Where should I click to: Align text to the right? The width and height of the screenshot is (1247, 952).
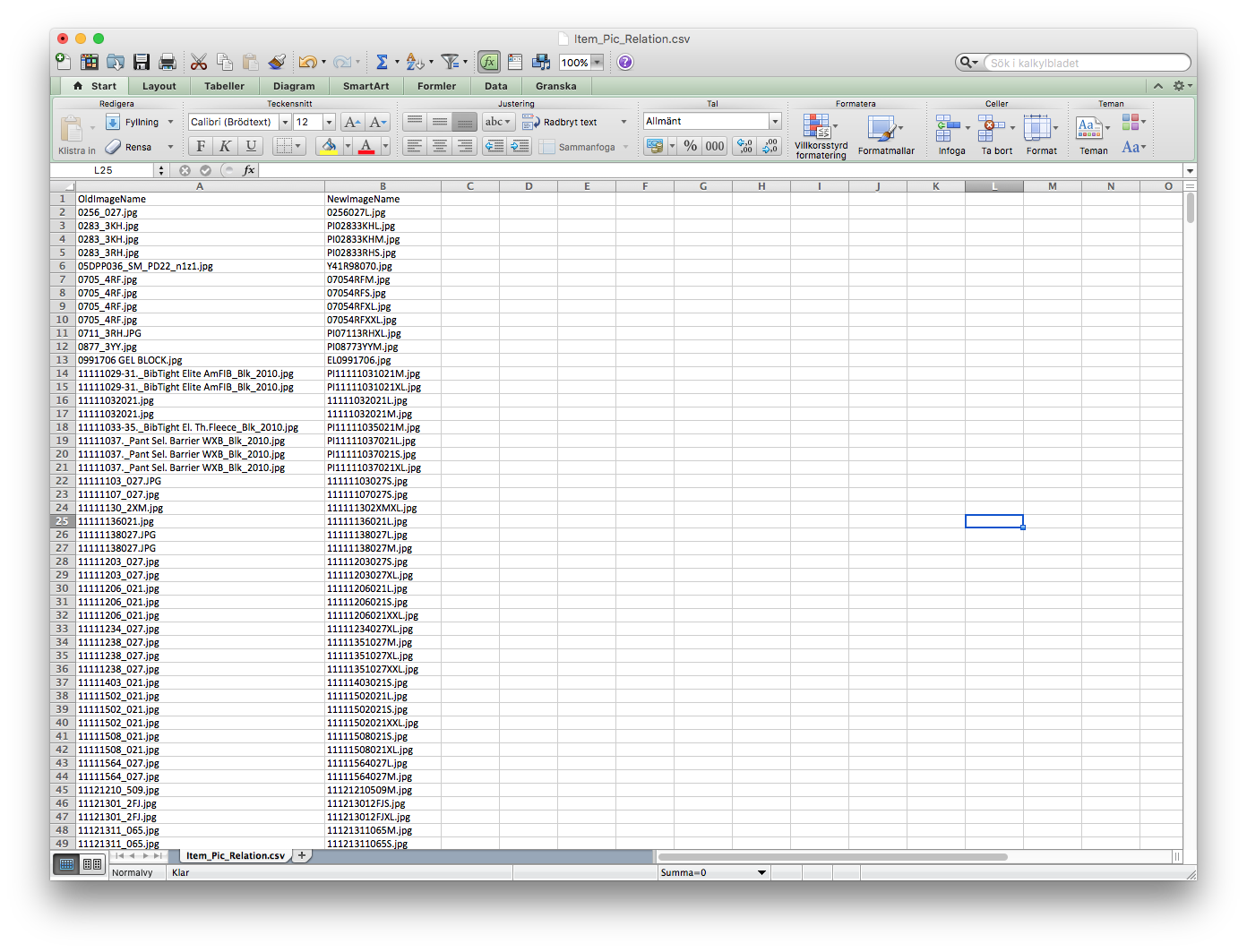[465, 146]
